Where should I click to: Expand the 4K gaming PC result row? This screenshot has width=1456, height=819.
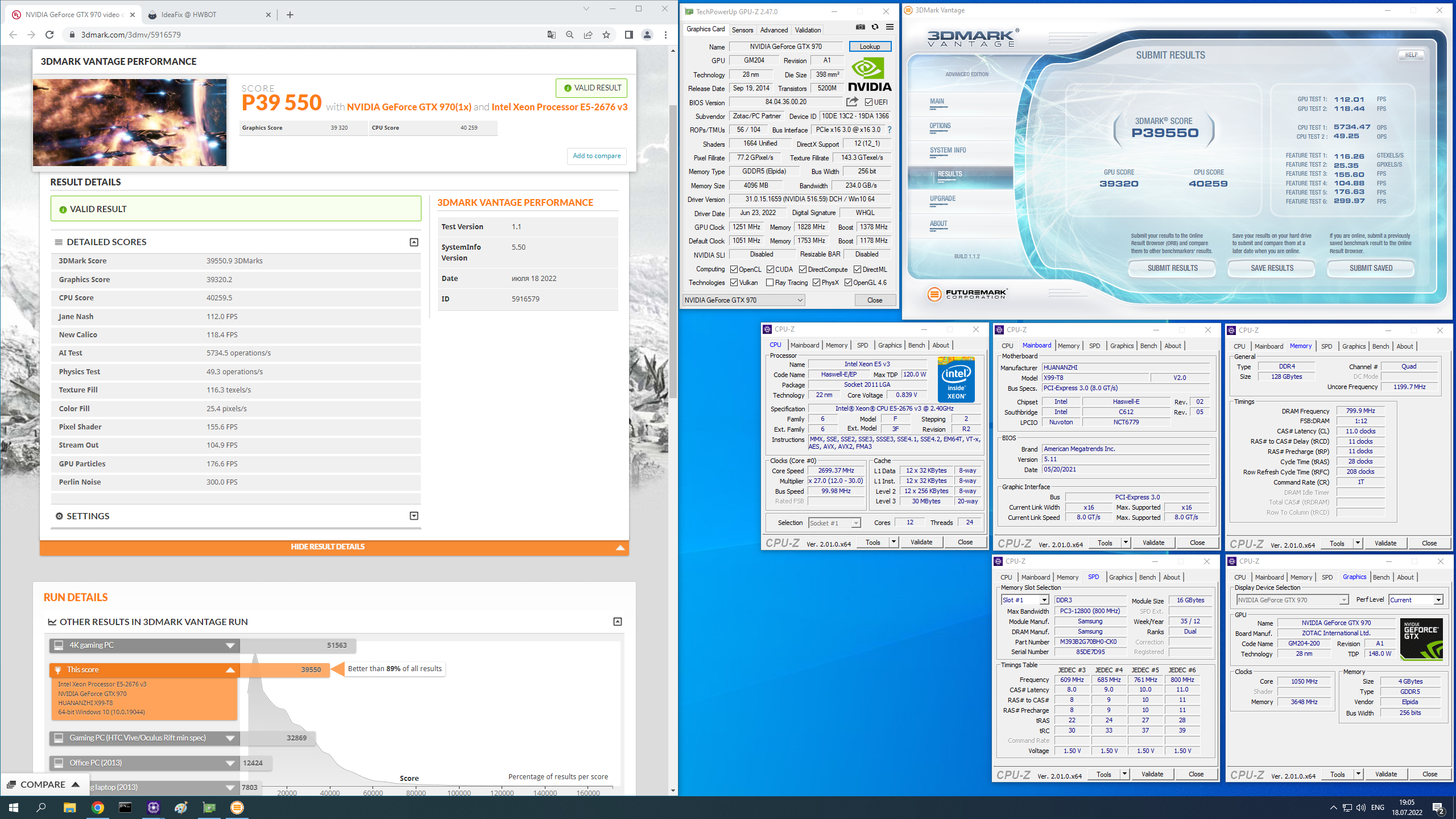(230, 646)
